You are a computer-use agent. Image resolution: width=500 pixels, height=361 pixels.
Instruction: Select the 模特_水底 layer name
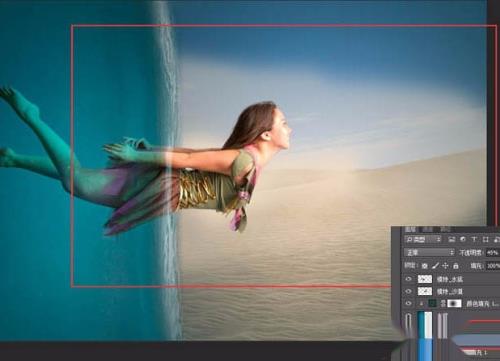(x=450, y=279)
